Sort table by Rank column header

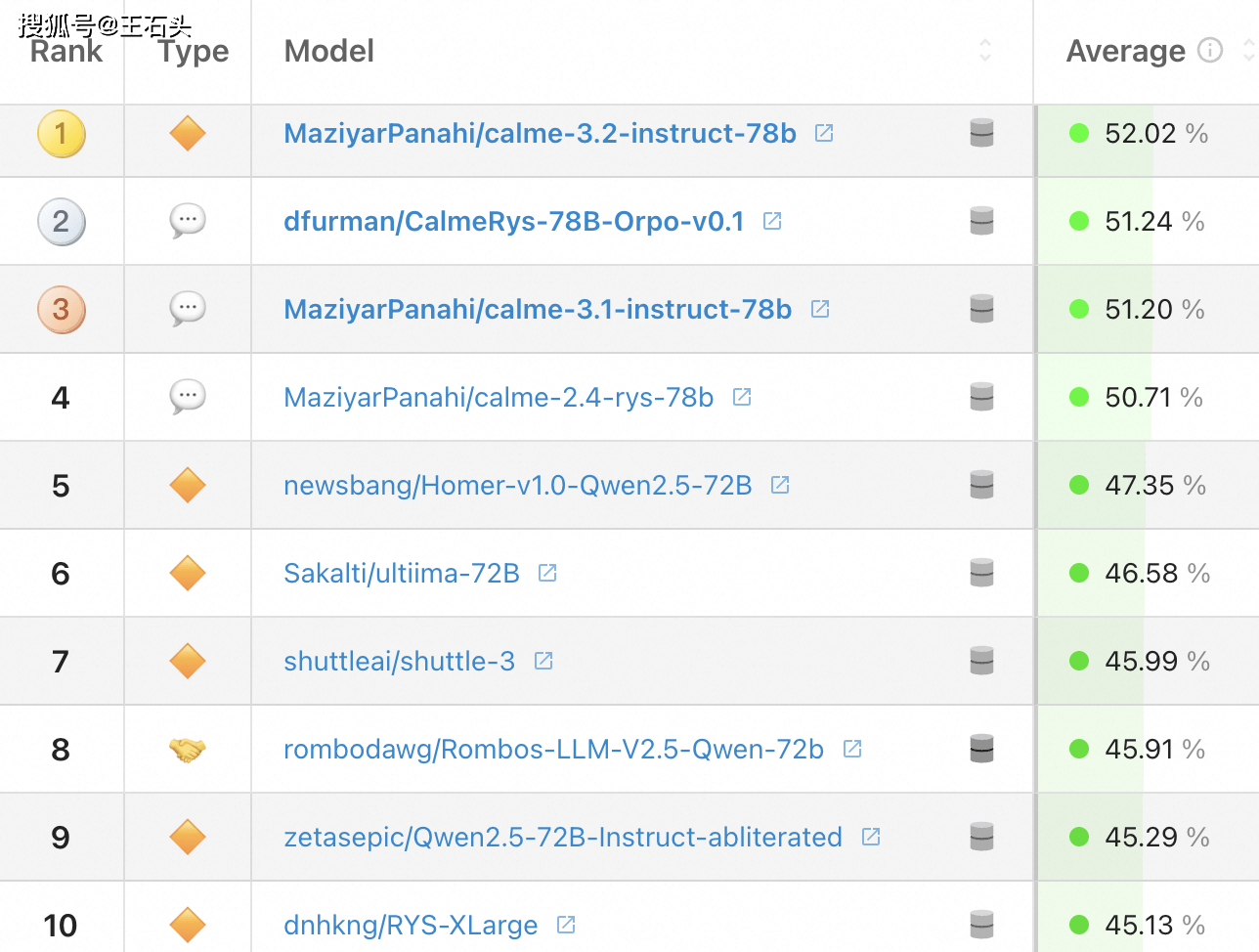(x=66, y=51)
